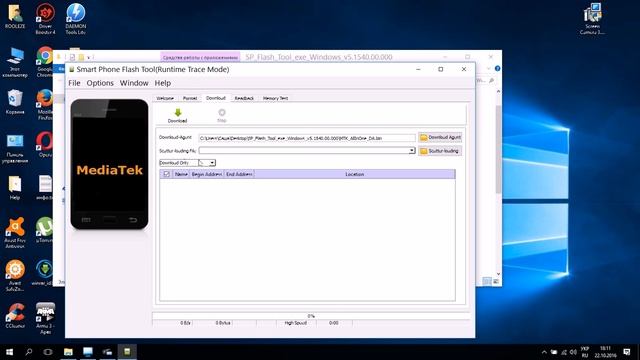Click the taskbar Search magnifier icon
Viewport: 640px width, 360px height.
point(29,352)
